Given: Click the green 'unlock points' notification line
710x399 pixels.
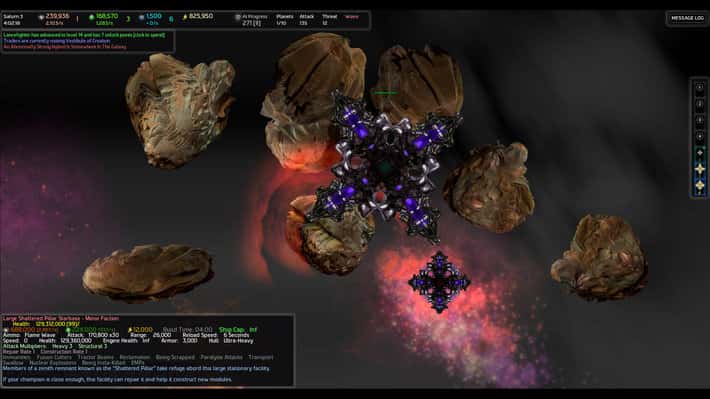Looking at the screenshot, I should click(84, 35).
